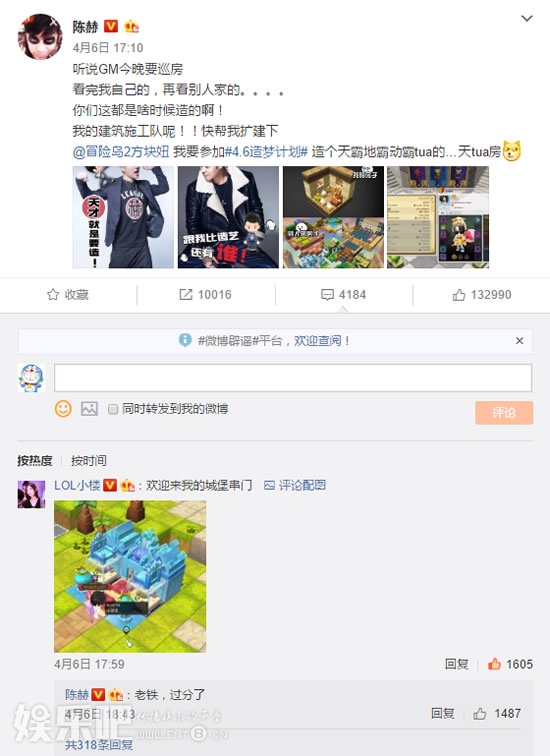Open the post options chevron menu
The image size is (550, 756).
click(527, 19)
